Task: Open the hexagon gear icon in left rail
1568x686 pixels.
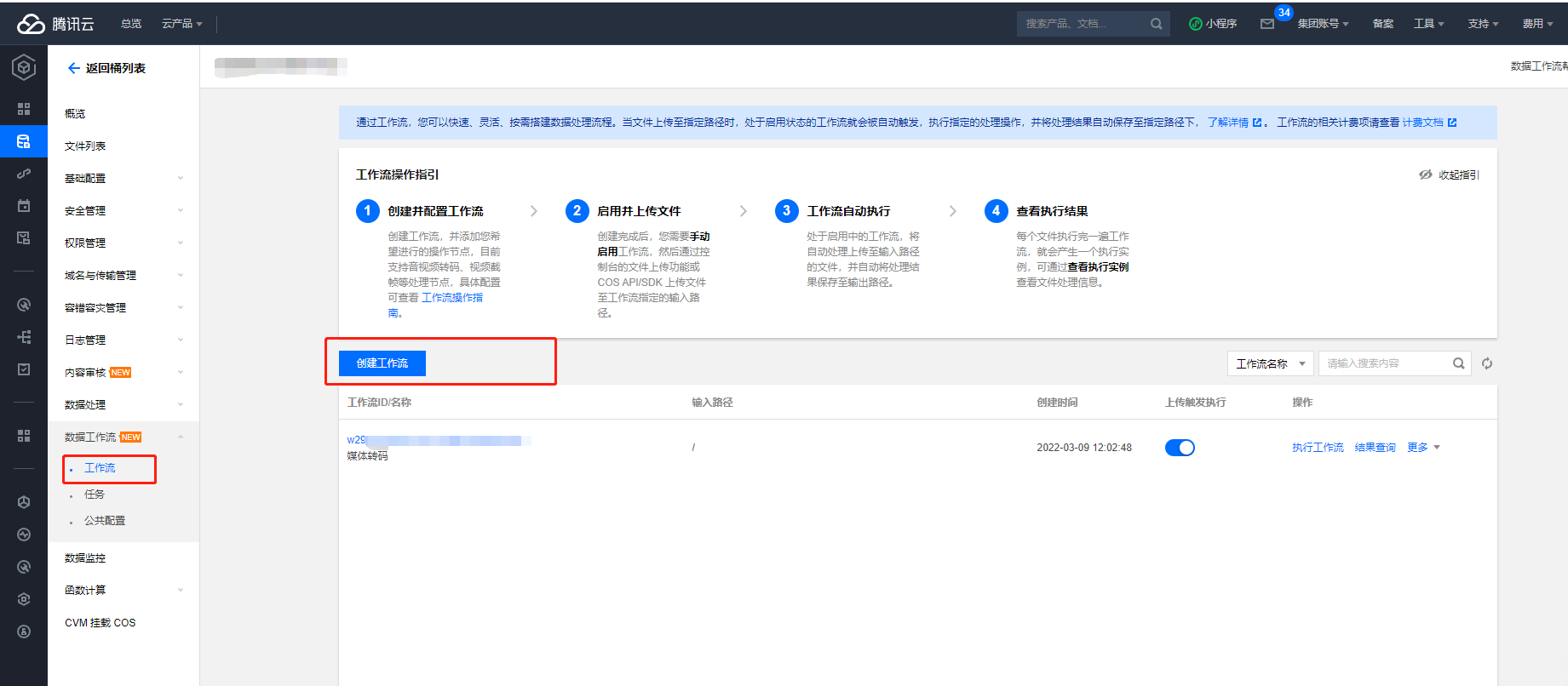Action: tap(24, 599)
